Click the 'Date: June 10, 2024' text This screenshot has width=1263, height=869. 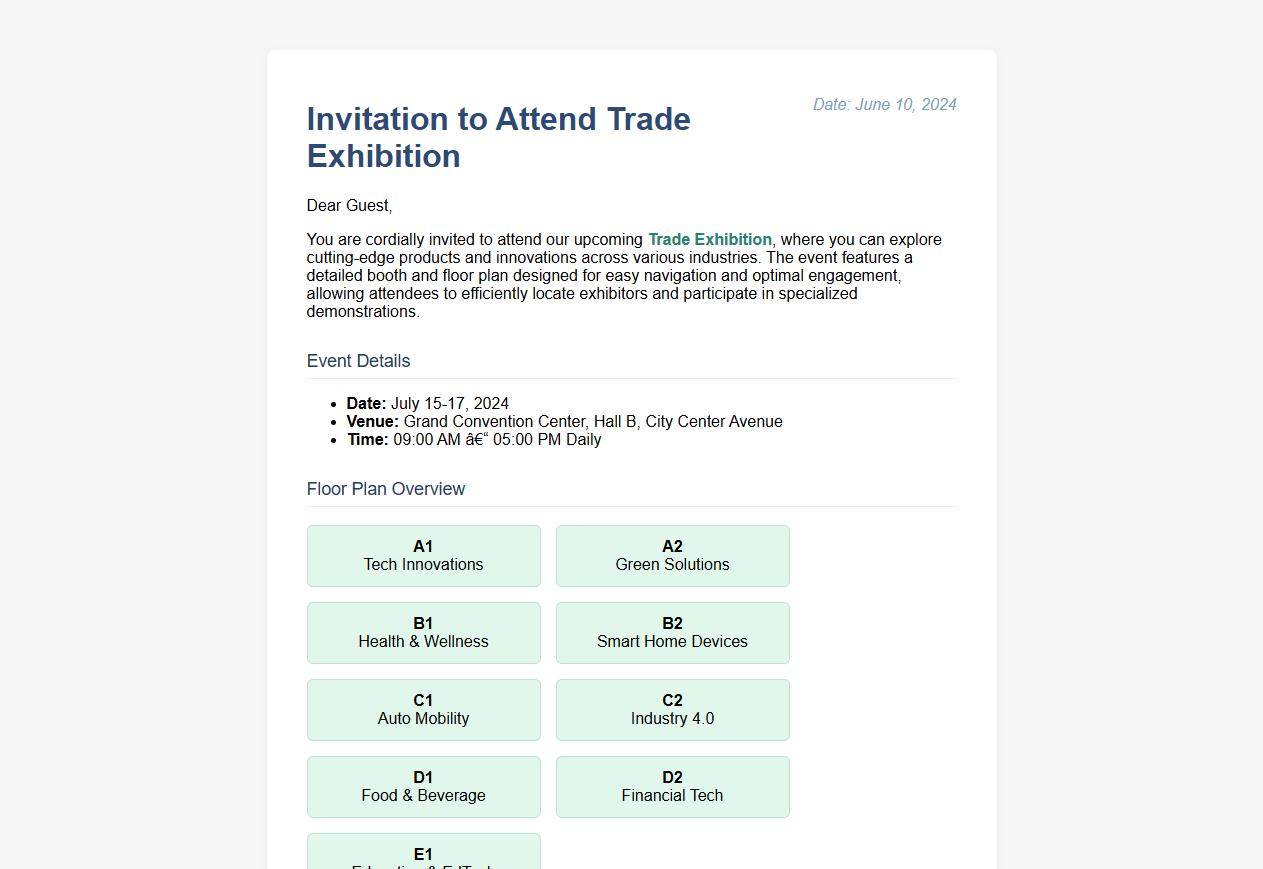(x=884, y=104)
